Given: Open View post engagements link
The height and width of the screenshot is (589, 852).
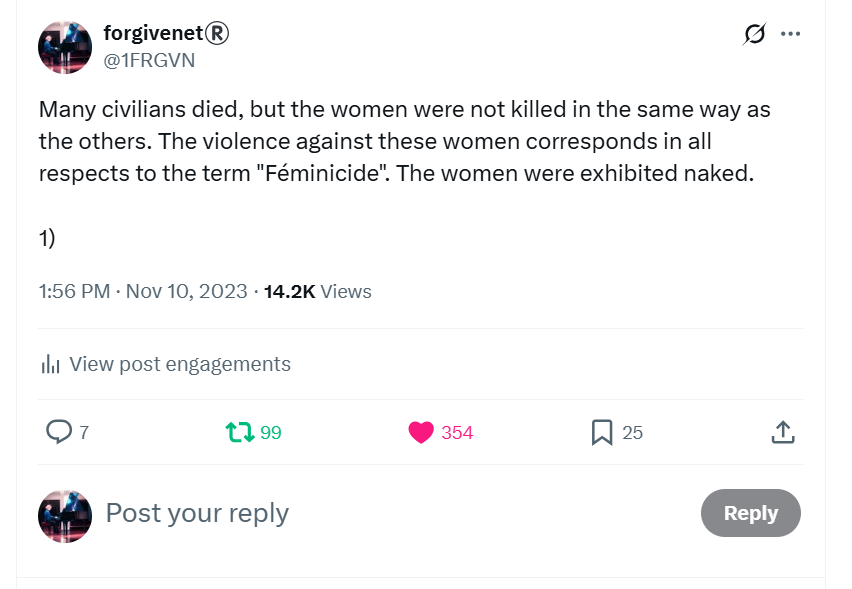Looking at the screenshot, I should coord(180,364).
